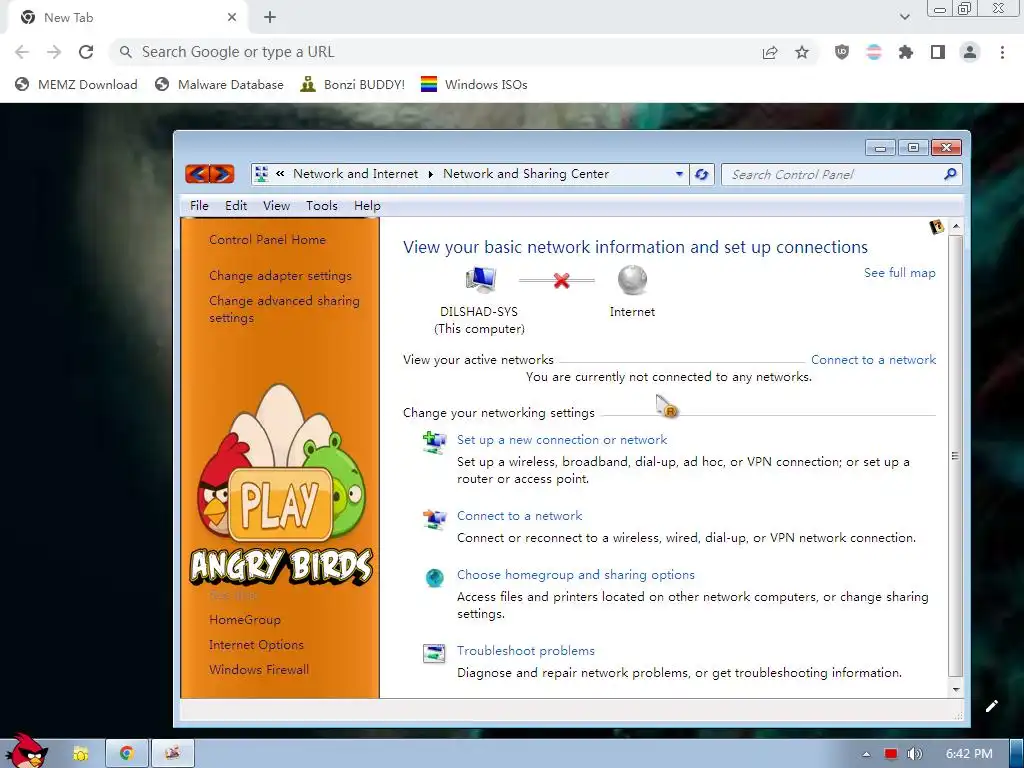Click the back arrow in Control Panel window
Screen dimensions: 1024x768
[197, 174]
